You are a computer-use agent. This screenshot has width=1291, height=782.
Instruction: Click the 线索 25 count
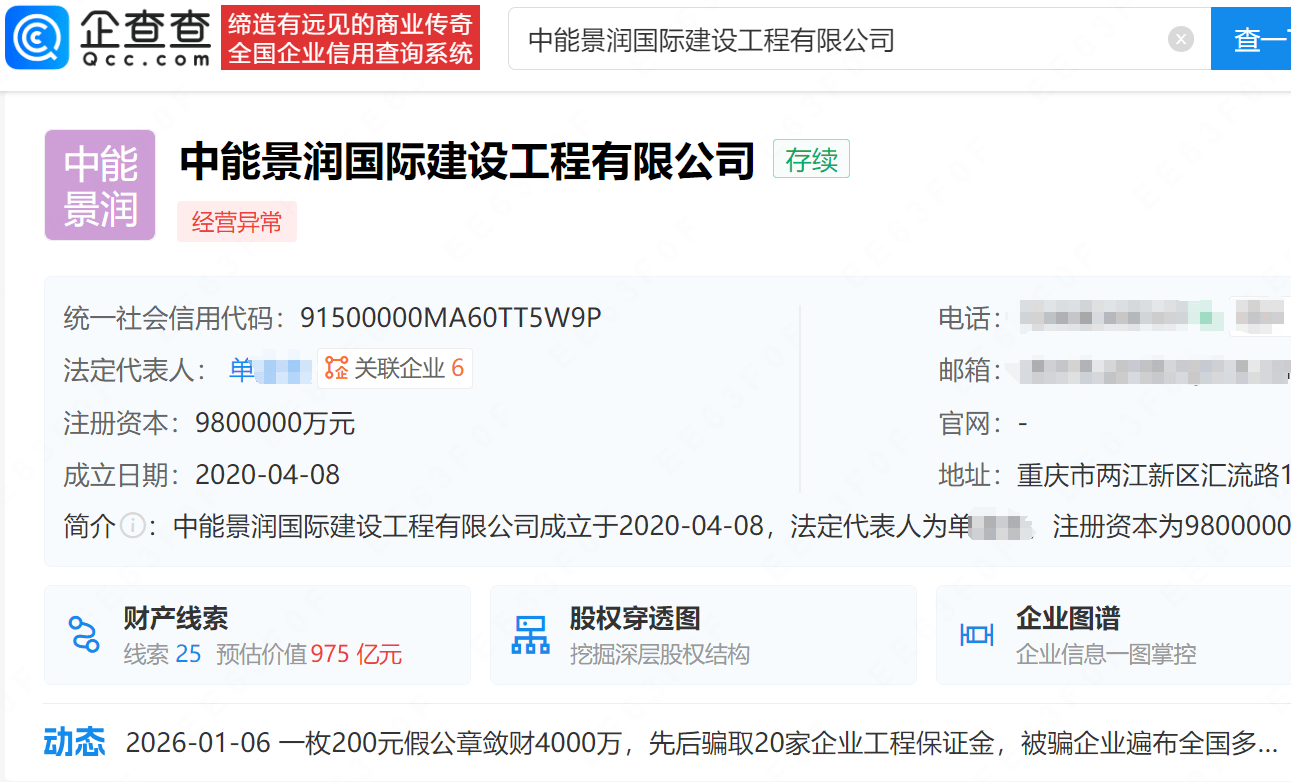162,655
